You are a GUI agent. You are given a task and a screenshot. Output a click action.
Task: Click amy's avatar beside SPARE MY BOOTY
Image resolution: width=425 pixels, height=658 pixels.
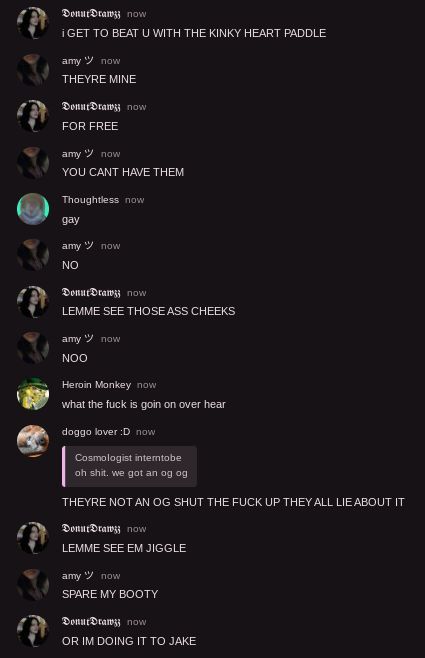point(33,585)
